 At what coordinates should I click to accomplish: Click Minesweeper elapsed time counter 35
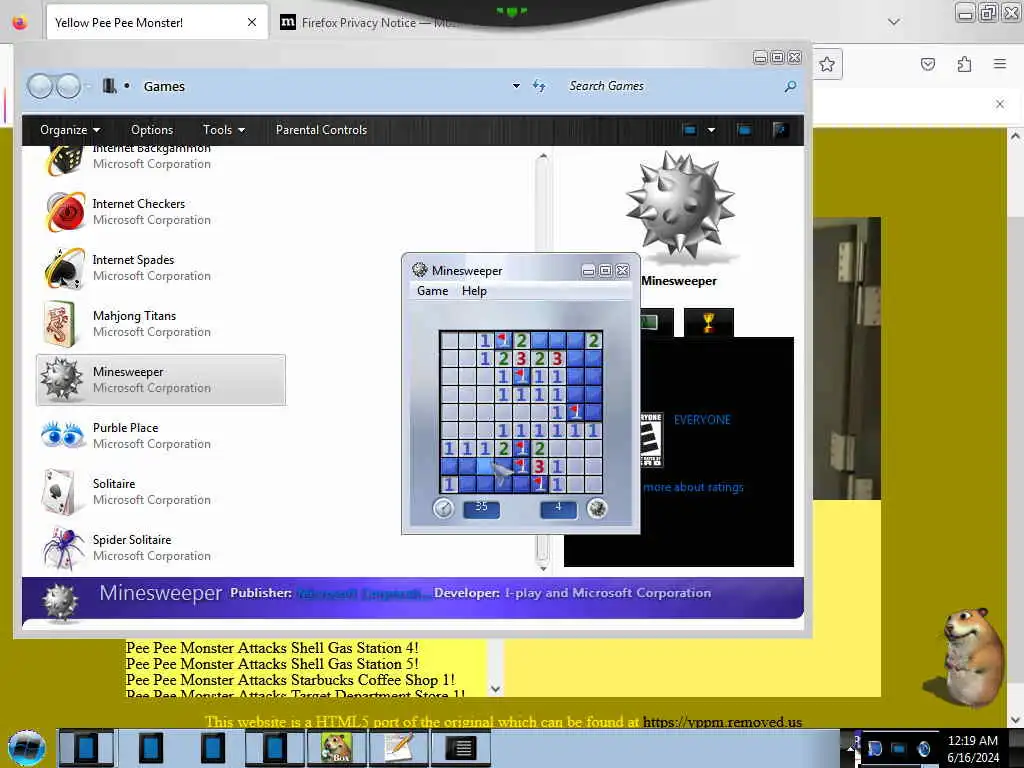[x=481, y=508]
